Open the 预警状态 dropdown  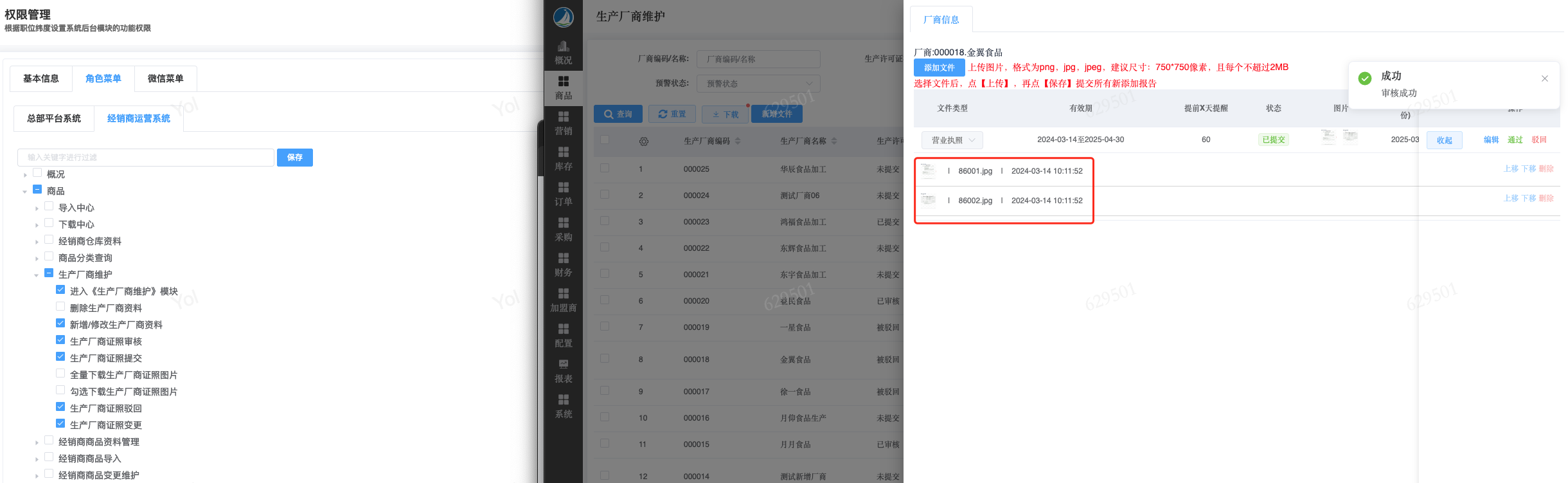click(x=759, y=84)
